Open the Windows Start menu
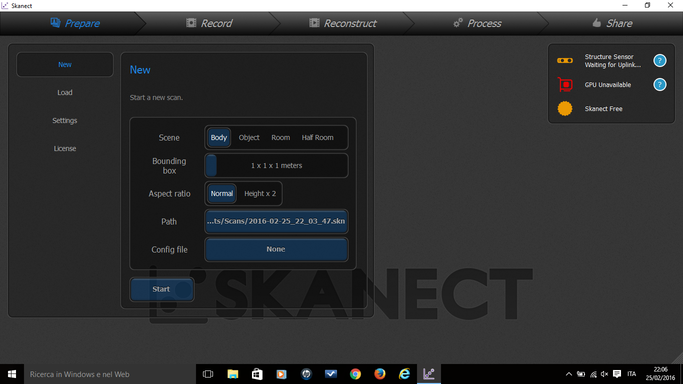Viewport: 683px width, 384px height. [x=12, y=374]
